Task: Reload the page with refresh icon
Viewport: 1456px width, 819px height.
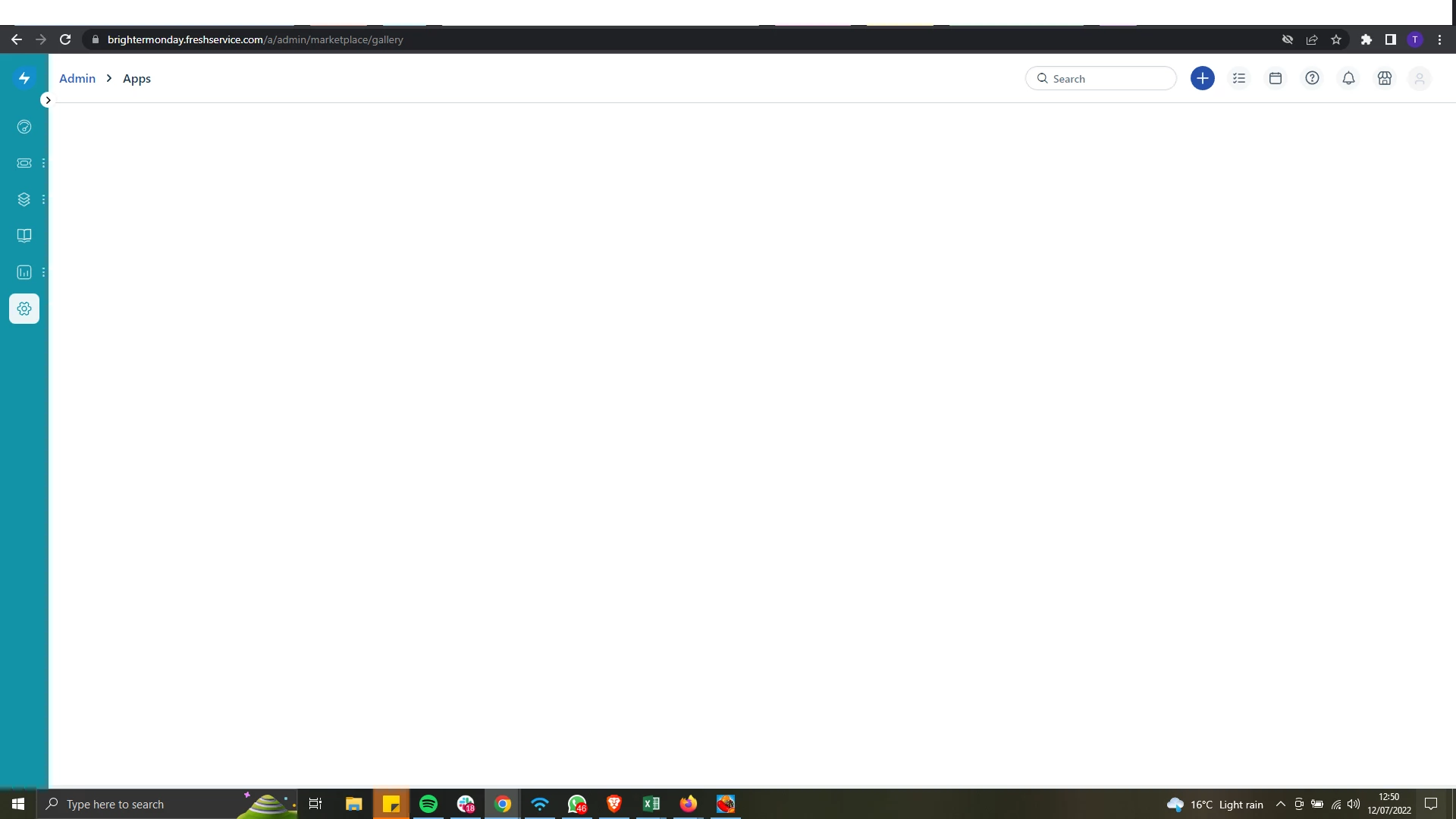Action: (65, 39)
